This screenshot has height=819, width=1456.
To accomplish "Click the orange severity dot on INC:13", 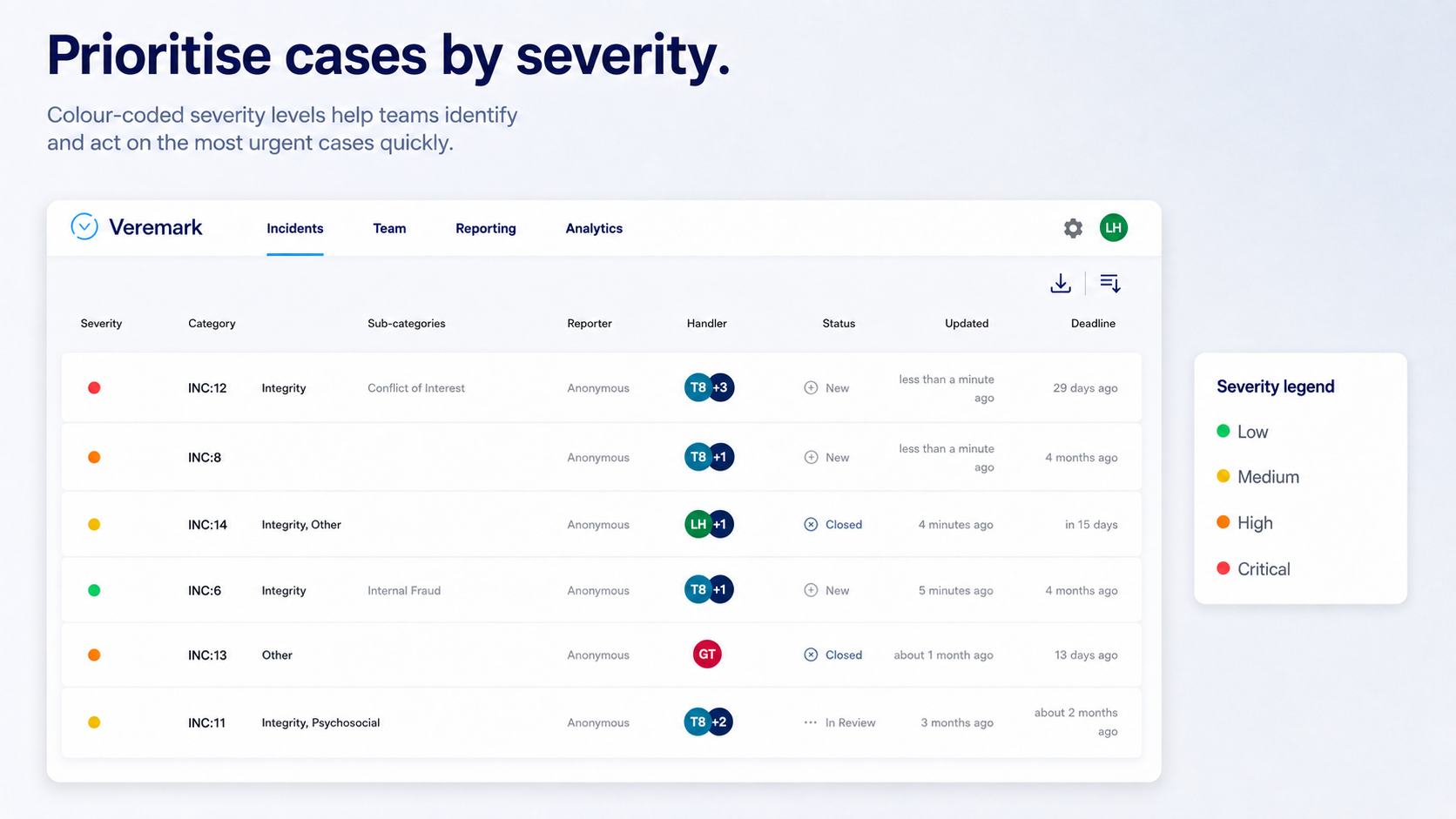I will (x=94, y=655).
